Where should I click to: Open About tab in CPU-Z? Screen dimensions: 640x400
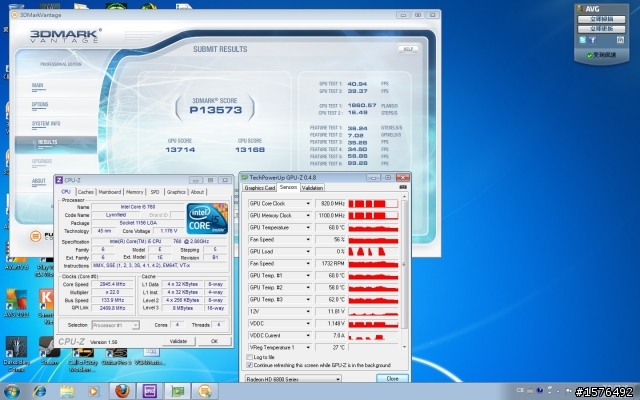[198, 192]
